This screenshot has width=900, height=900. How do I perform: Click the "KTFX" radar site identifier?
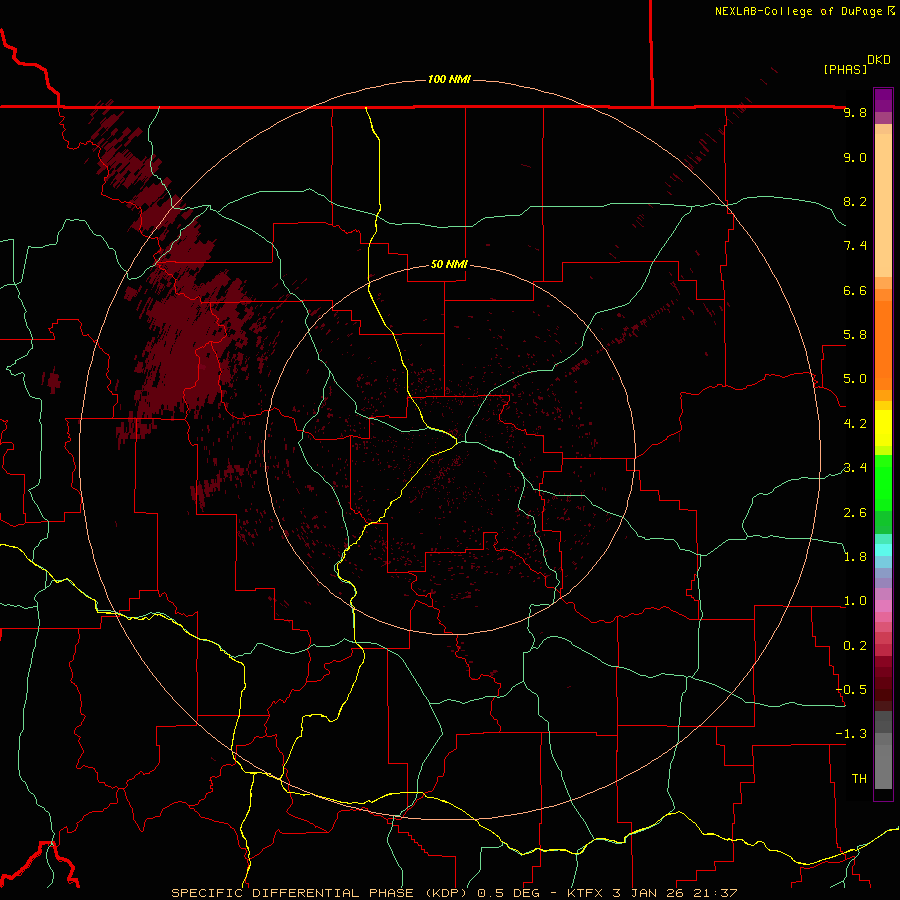pos(585,893)
